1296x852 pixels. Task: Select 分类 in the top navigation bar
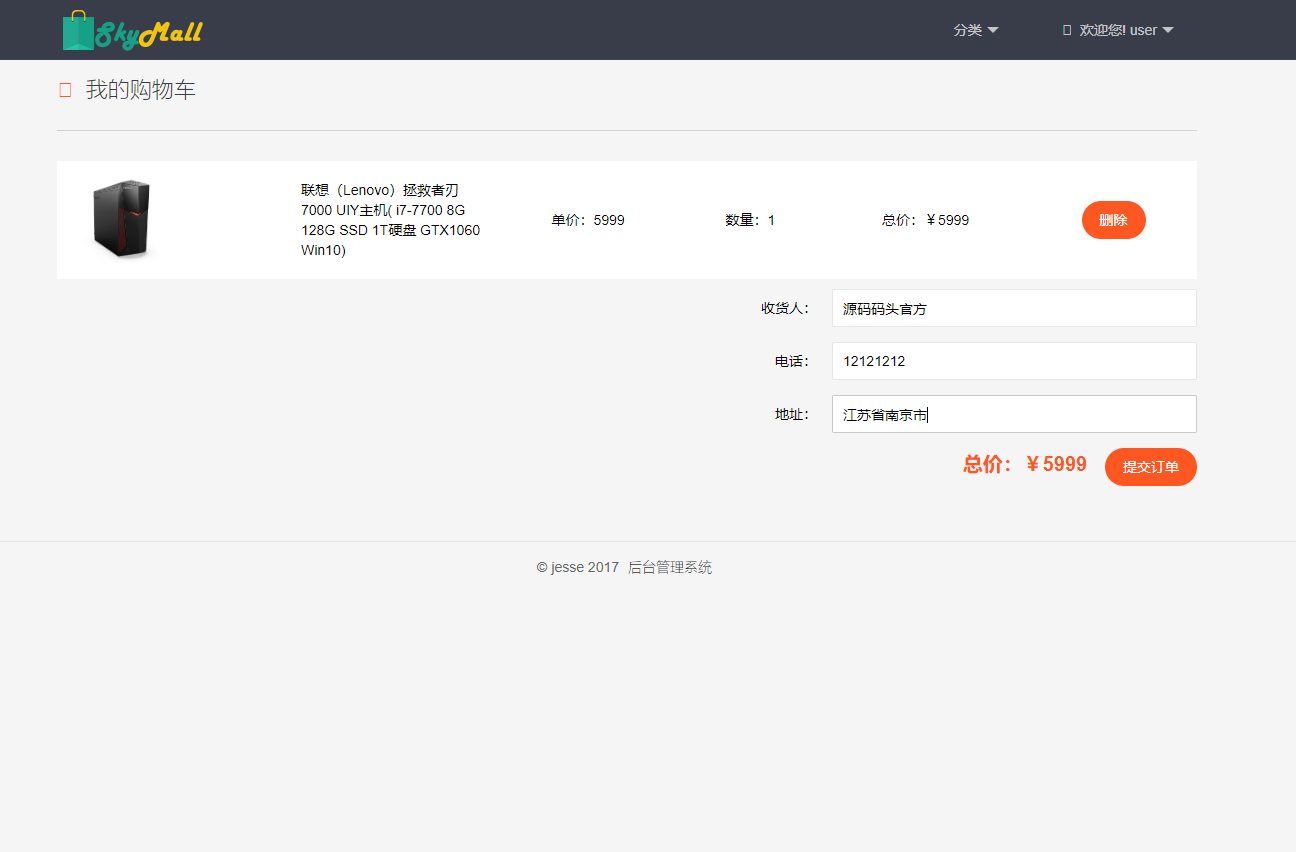[968, 29]
